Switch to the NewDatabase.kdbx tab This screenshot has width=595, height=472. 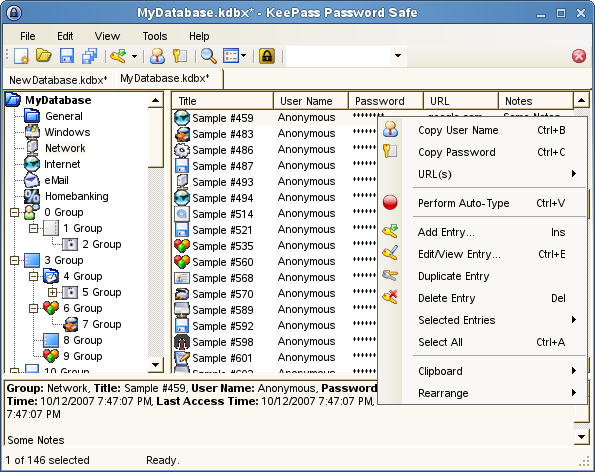tap(58, 80)
